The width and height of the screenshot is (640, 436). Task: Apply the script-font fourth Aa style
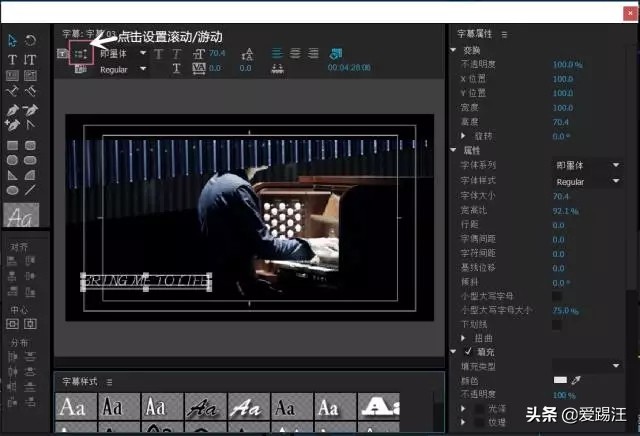pyautogui.click(x=205, y=406)
